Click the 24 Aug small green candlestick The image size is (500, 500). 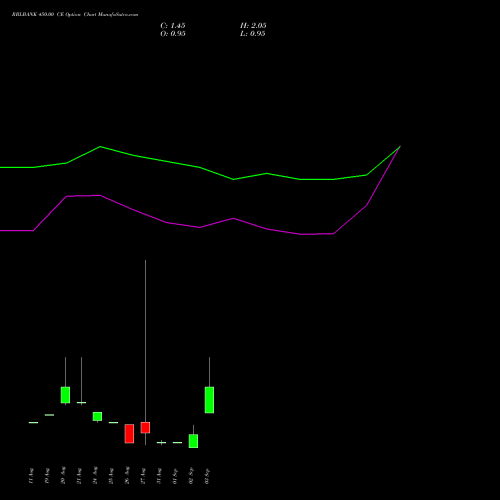click(x=97, y=417)
